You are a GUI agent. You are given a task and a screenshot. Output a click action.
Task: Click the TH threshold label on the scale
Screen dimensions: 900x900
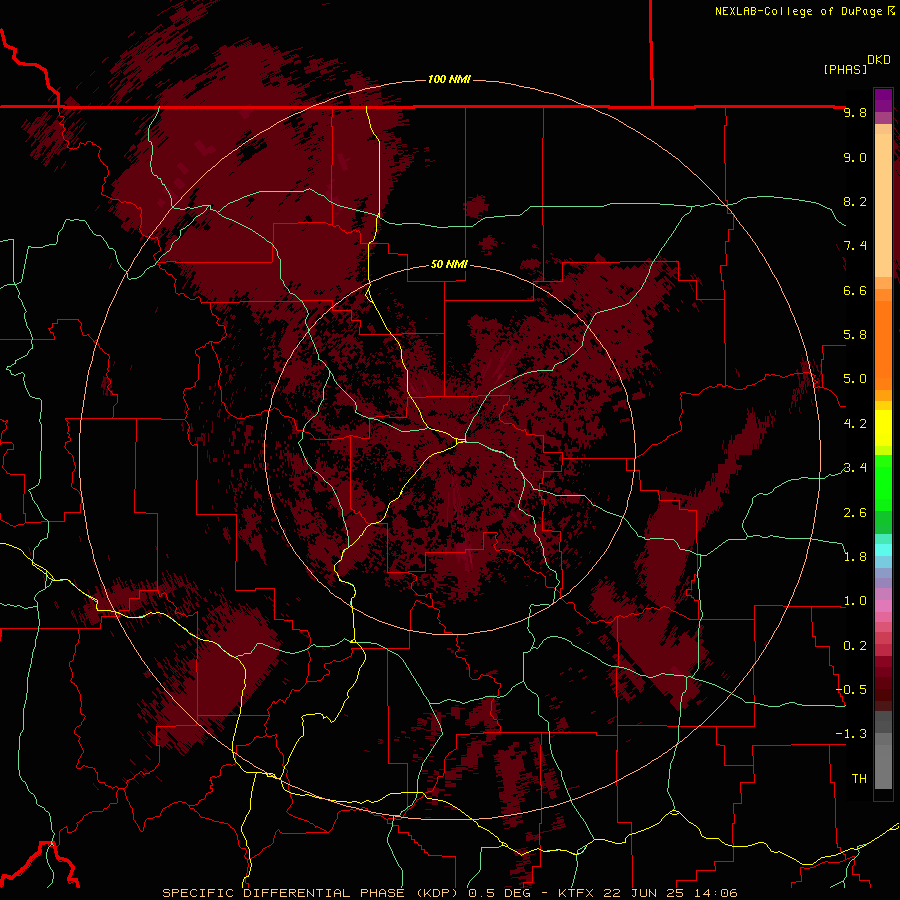coord(859,779)
